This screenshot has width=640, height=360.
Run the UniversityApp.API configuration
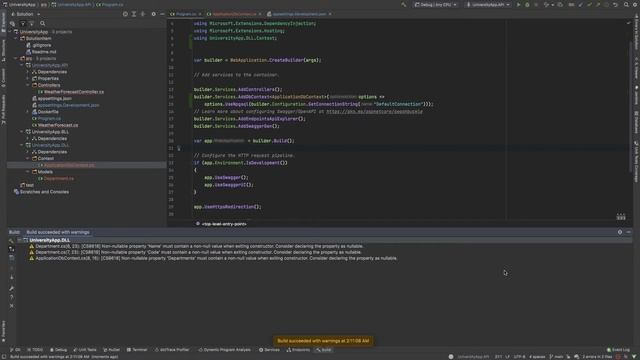[518, 5]
